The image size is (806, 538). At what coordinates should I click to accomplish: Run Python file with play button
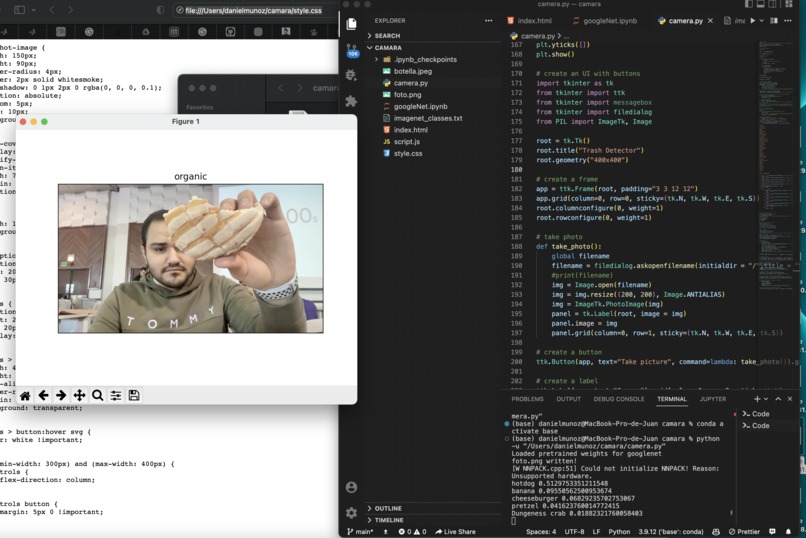pyautogui.click(x=753, y=21)
